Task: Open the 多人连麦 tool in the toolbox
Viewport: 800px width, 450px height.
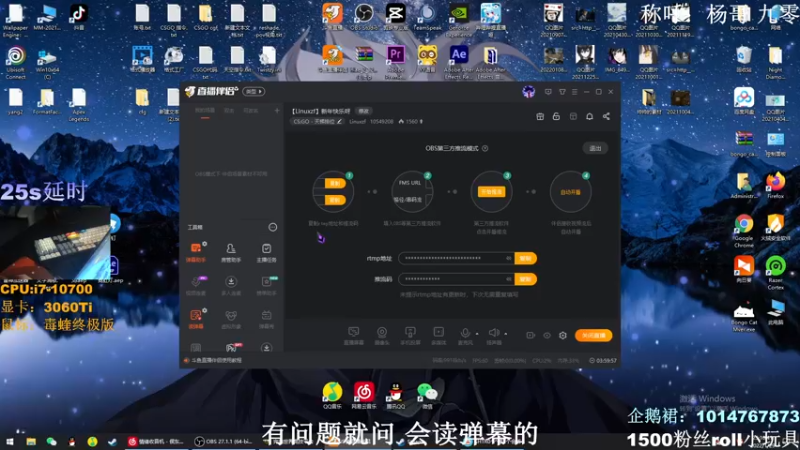Action: point(231,286)
